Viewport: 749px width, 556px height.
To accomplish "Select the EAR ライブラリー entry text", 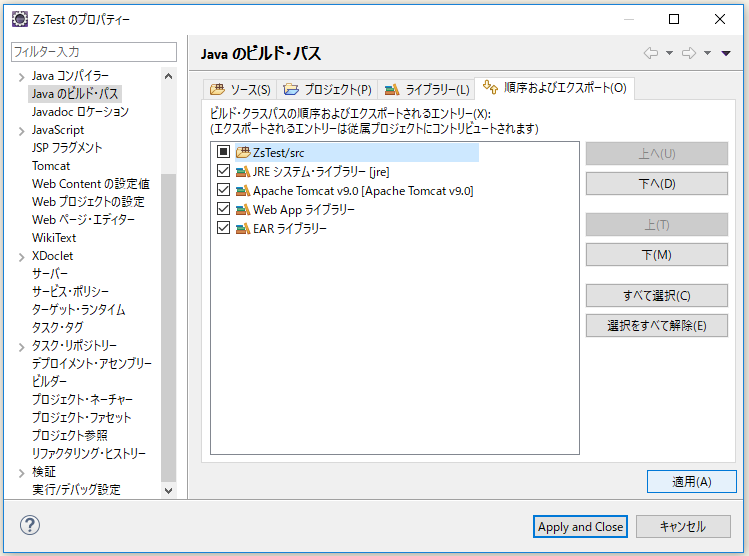I will tap(290, 228).
